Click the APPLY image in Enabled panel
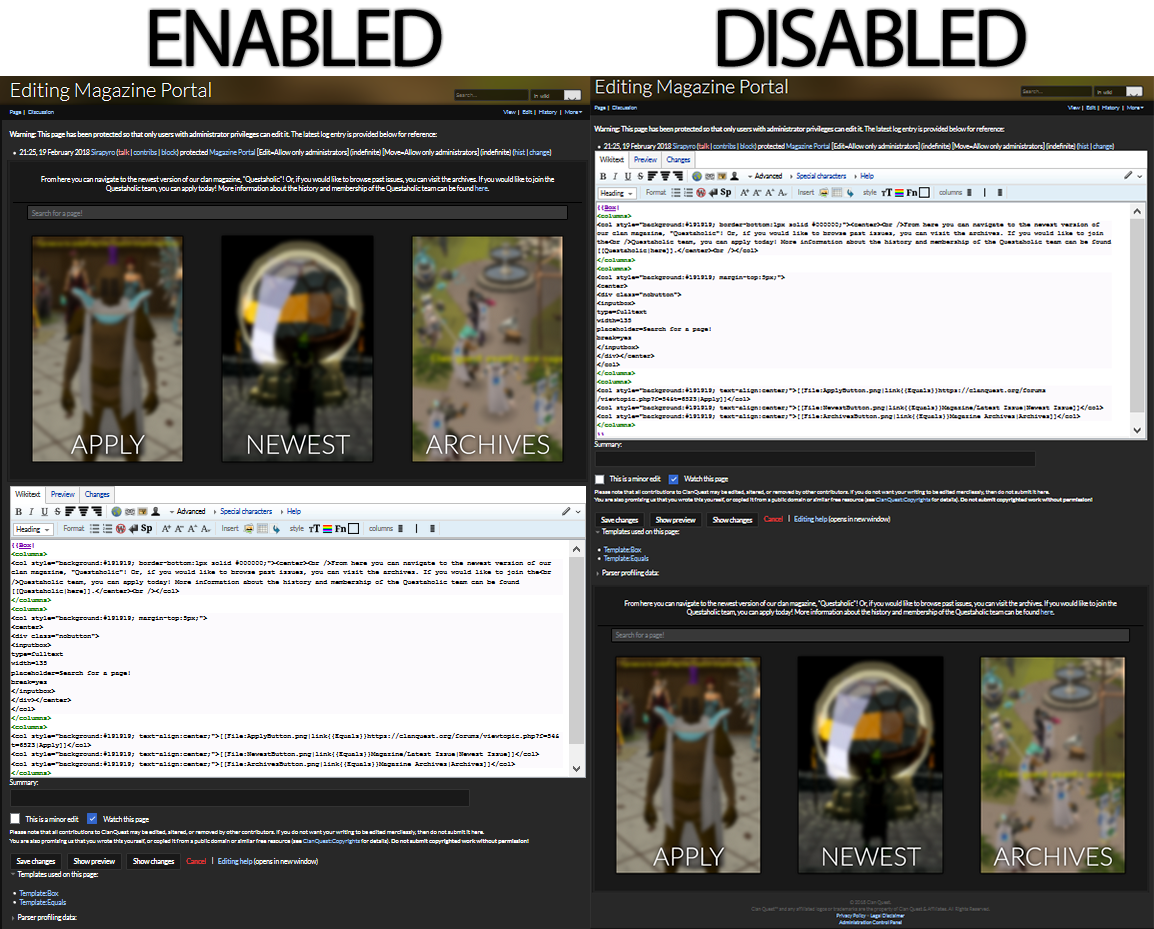1154x929 pixels. [107, 349]
